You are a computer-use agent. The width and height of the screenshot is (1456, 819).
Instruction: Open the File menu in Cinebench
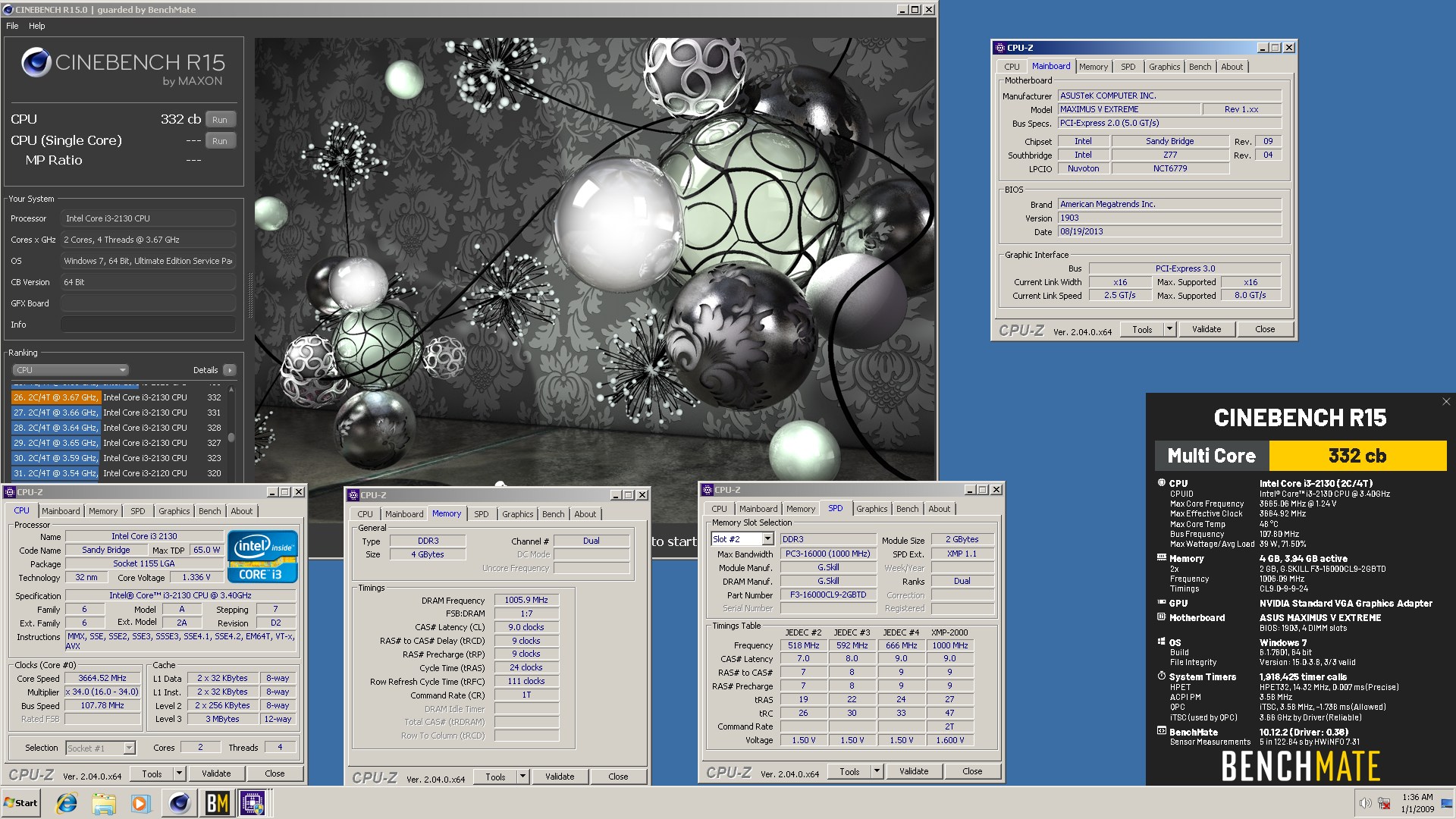coord(12,26)
